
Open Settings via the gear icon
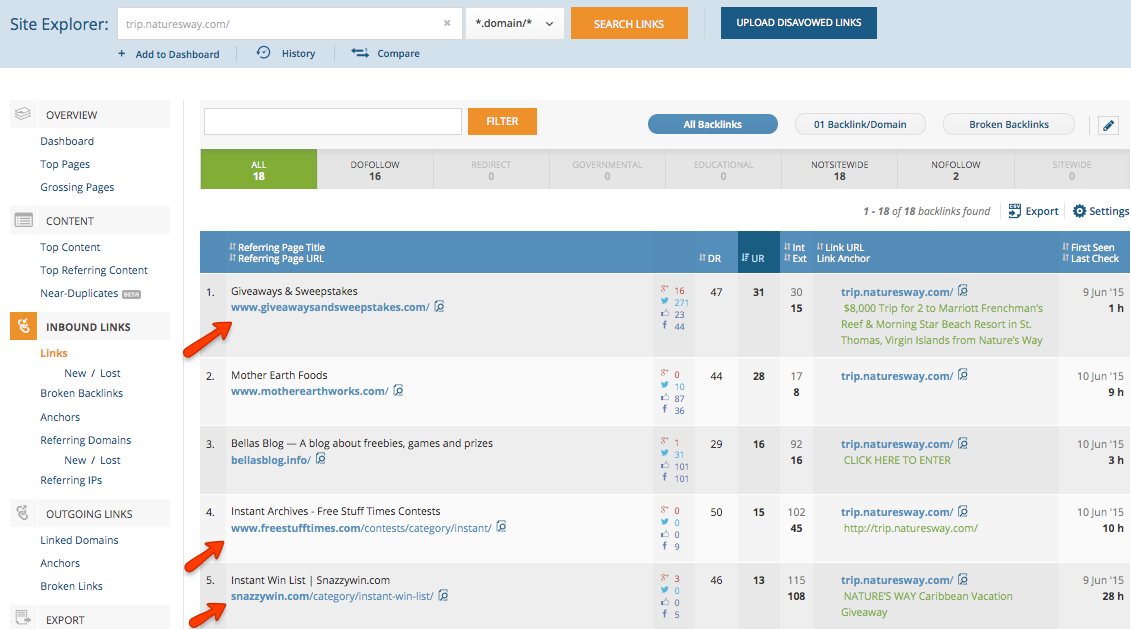point(1079,211)
